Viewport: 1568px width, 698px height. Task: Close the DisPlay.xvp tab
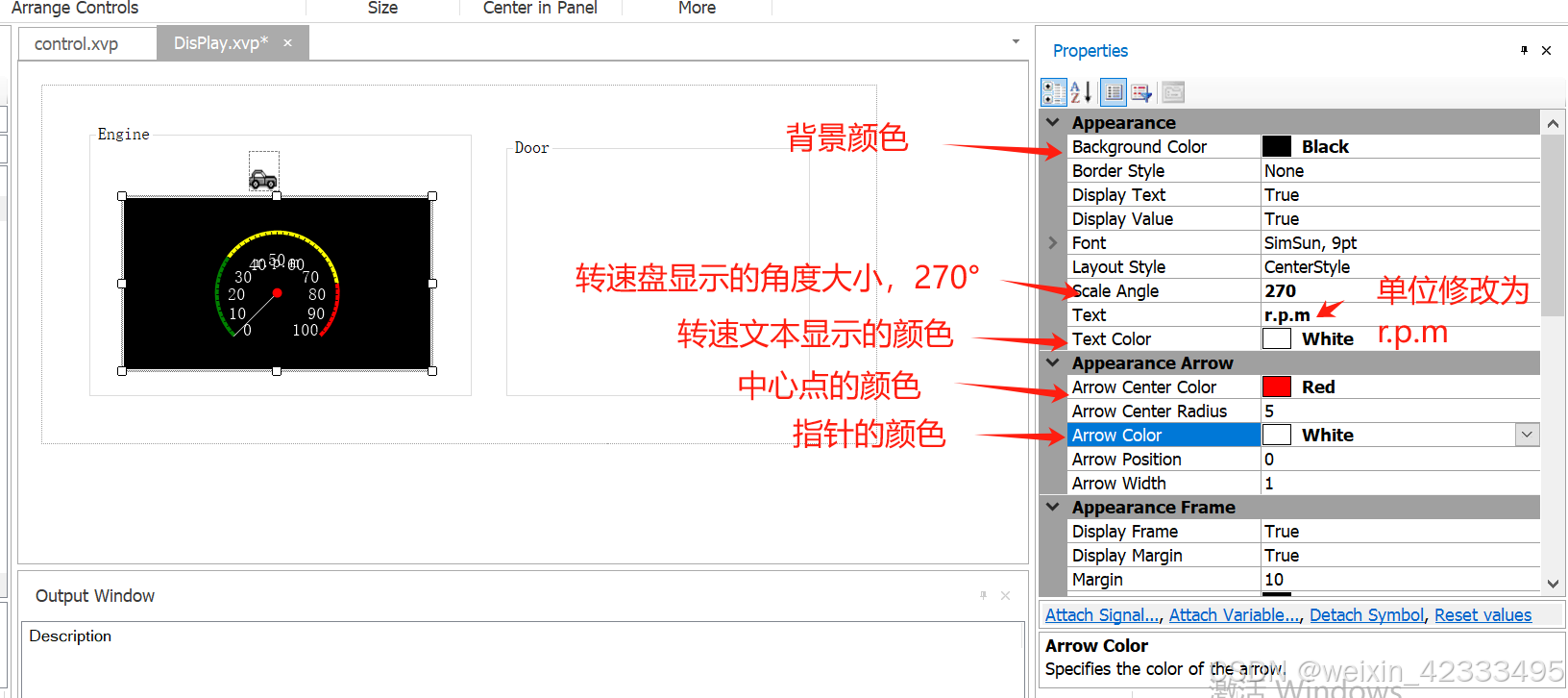click(x=287, y=43)
